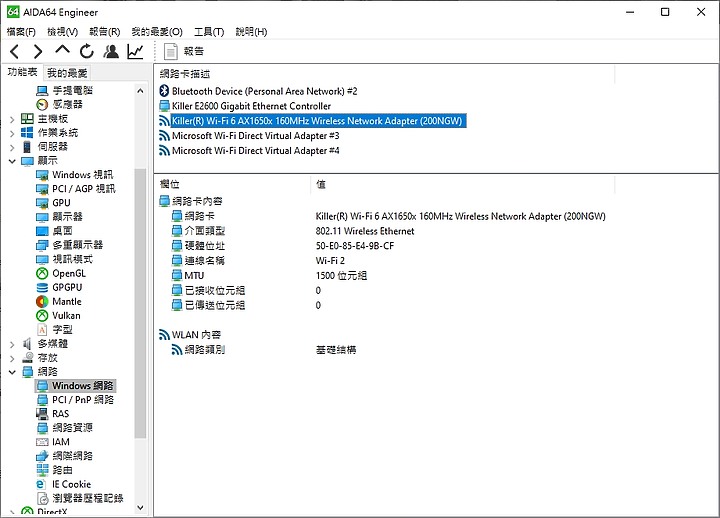Click the user profile toolbar icon
The width and height of the screenshot is (720, 518).
111,51
